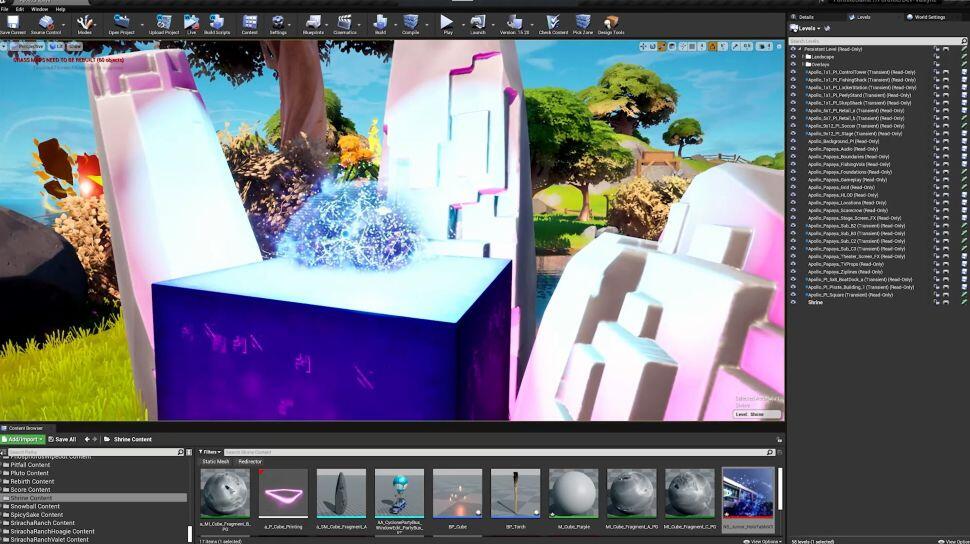
Task: Click the Play button in the toolbar
Action: [x=447, y=22]
